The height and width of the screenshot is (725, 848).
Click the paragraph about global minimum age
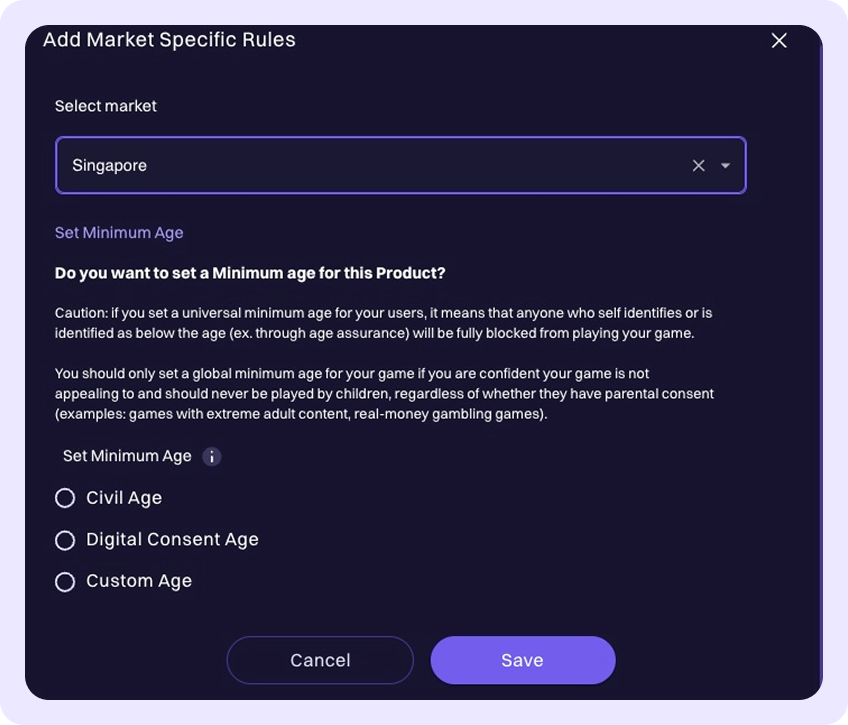coord(383,394)
